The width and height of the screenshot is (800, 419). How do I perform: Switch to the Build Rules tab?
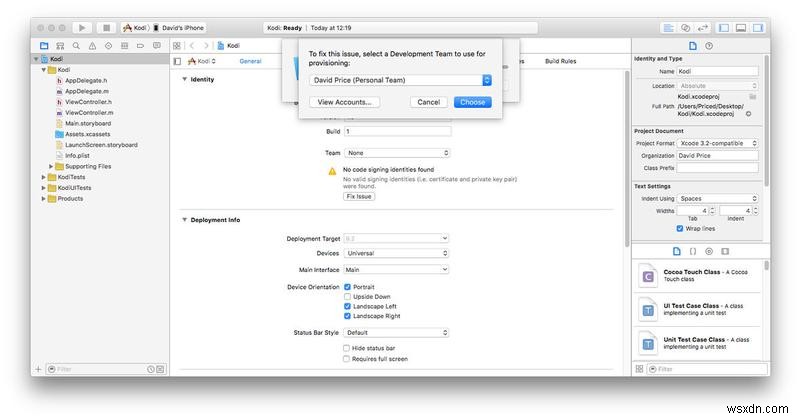pos(560,61)
